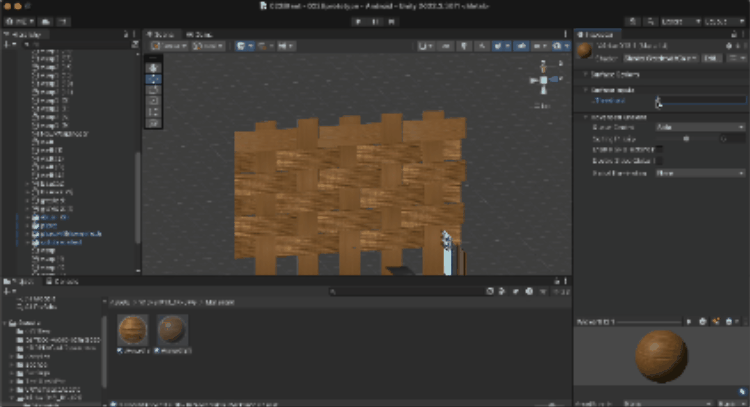Click the preview lighting icon

pos(716,322)
